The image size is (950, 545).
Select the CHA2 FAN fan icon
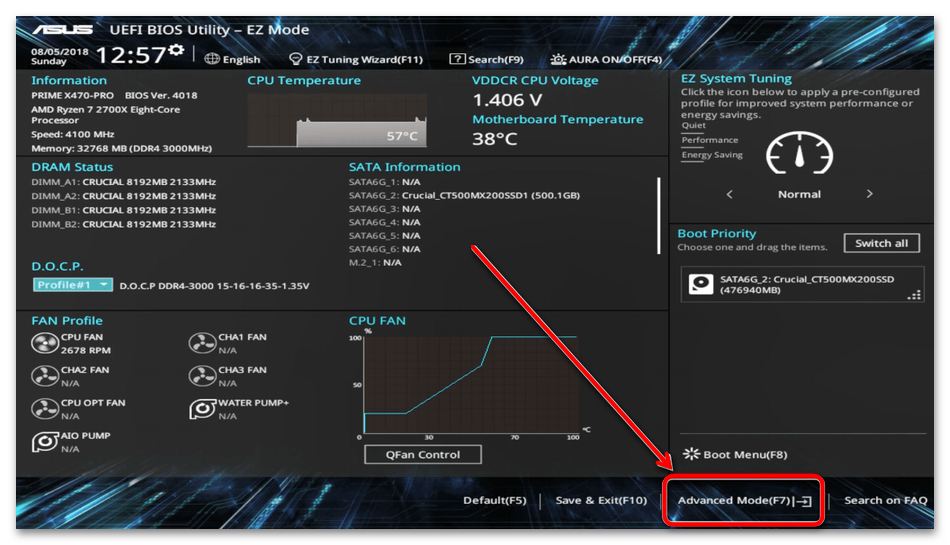(45, 376)
